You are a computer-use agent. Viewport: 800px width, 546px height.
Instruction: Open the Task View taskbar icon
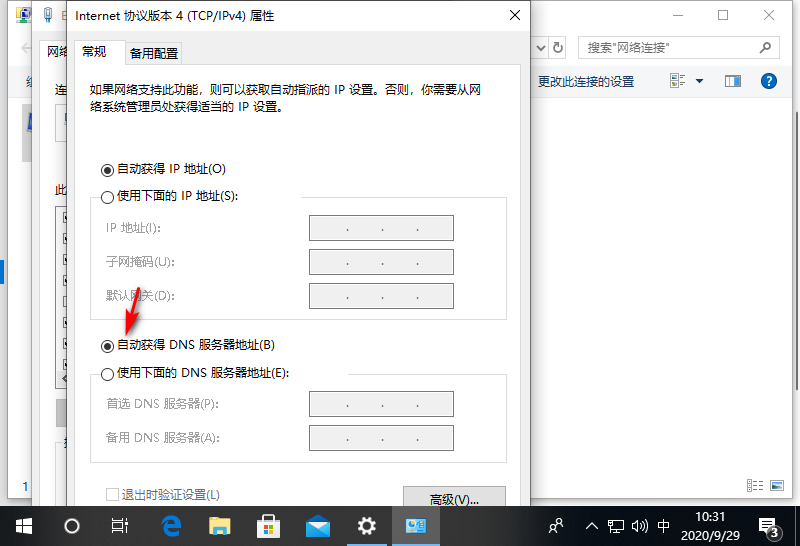click(120, 525)
